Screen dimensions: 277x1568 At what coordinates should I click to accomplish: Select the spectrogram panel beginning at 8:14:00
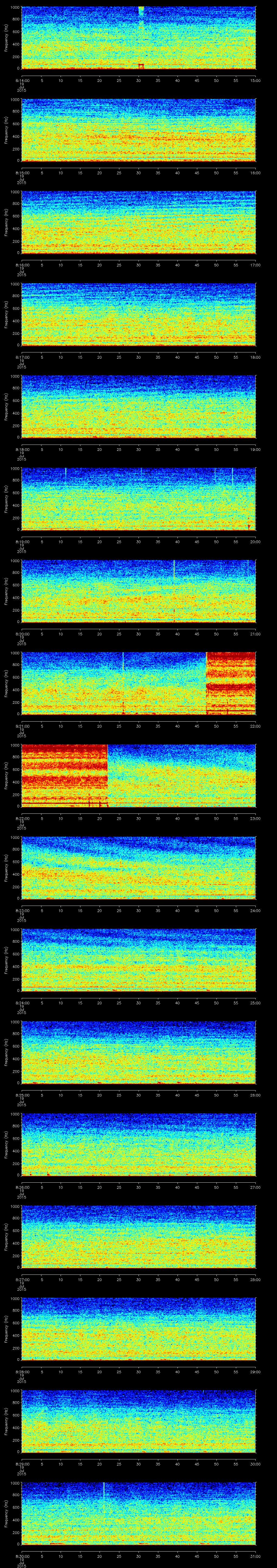[139, 38]
